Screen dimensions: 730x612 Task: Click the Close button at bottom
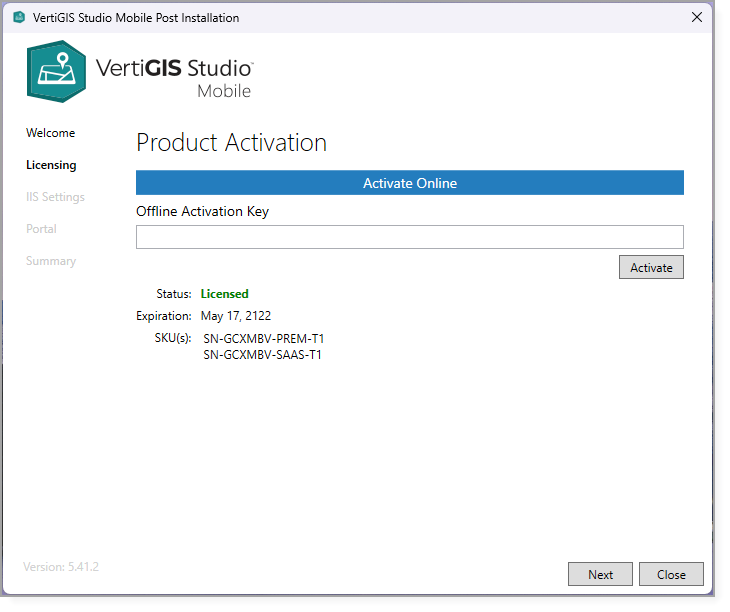point(671,574)
